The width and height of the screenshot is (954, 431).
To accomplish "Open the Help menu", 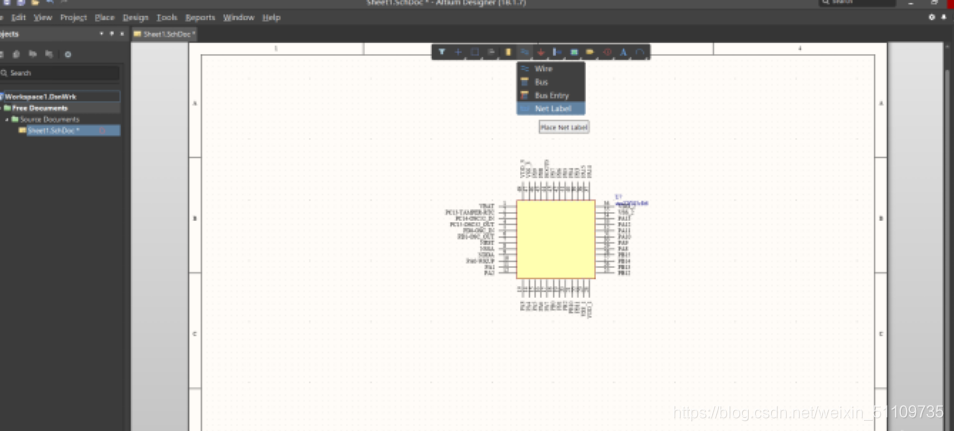I will point(271,18).
